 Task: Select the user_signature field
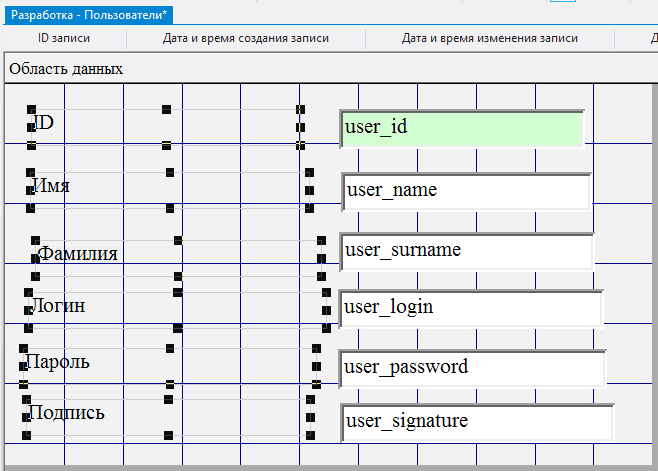pyautogui.click(x=476, y=421)
